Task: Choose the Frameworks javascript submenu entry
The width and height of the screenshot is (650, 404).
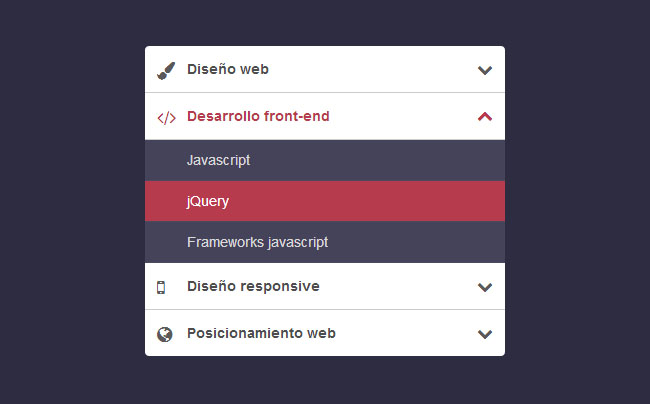Action: coord(257,242)
